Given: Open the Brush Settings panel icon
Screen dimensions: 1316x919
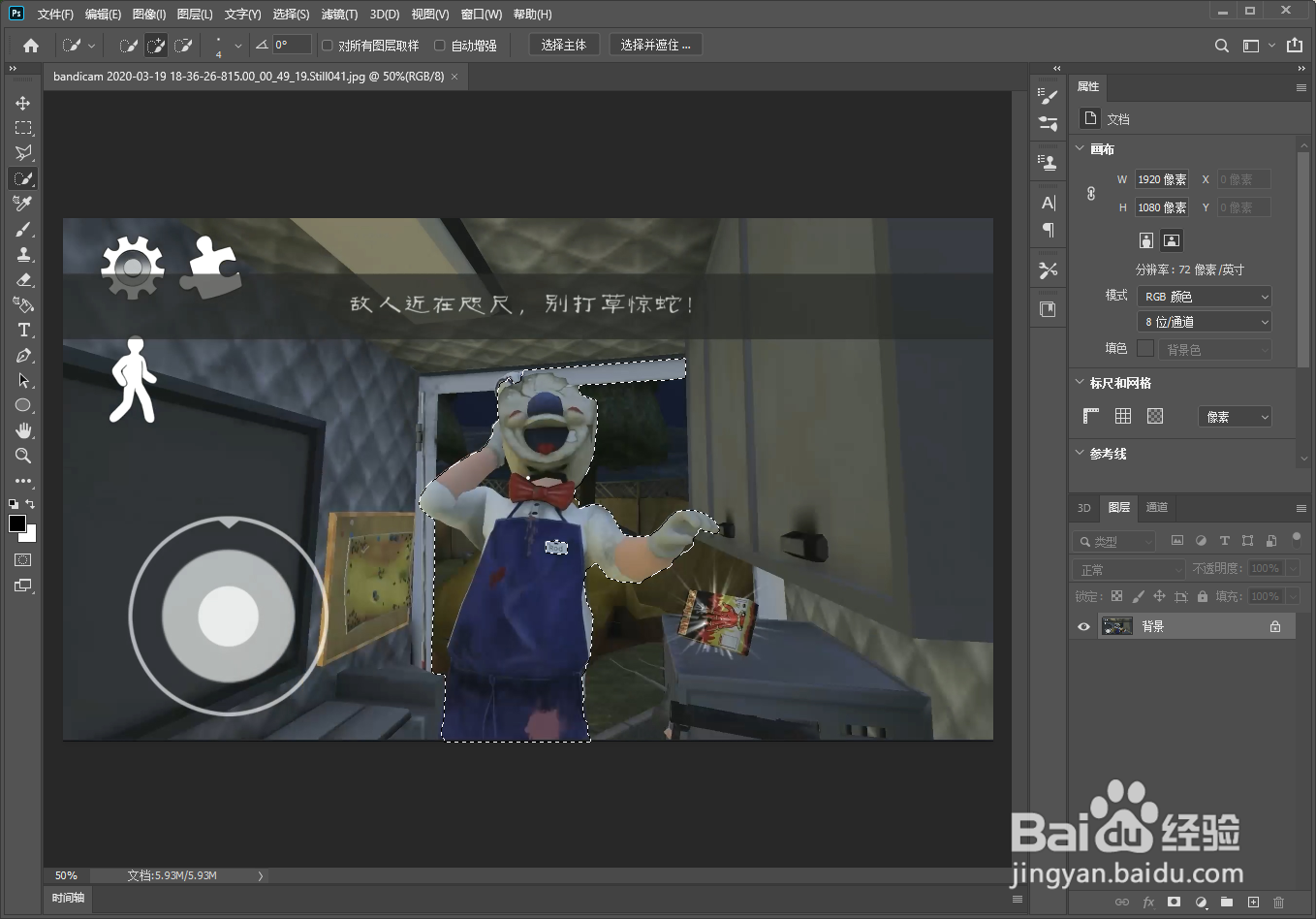Looking at the screenshot, I should pyautogui.click(x=1048, y=96).
